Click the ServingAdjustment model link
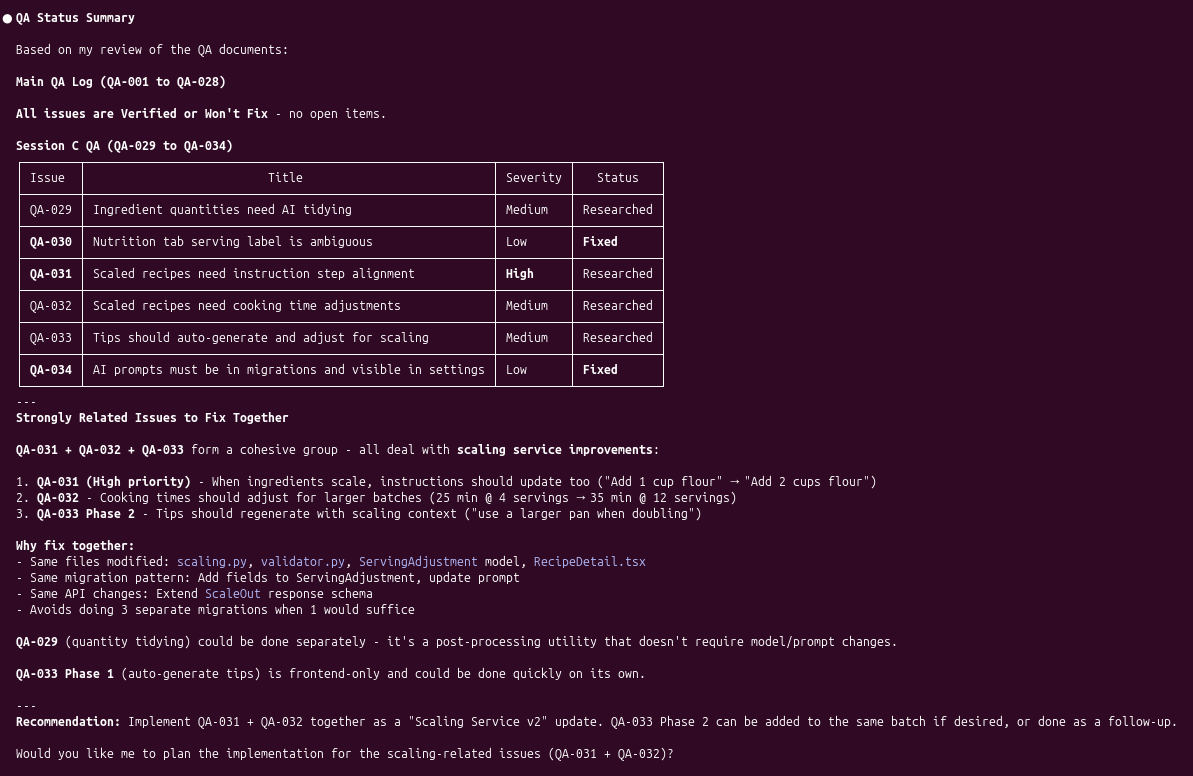The width and height of the screenshot is (1193, 776). [418, 562]
